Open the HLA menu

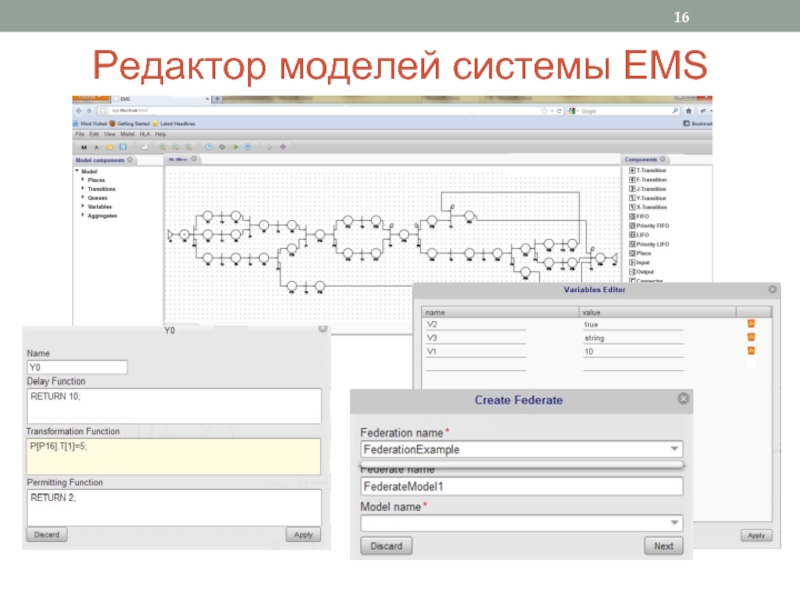tap(145, 134)
